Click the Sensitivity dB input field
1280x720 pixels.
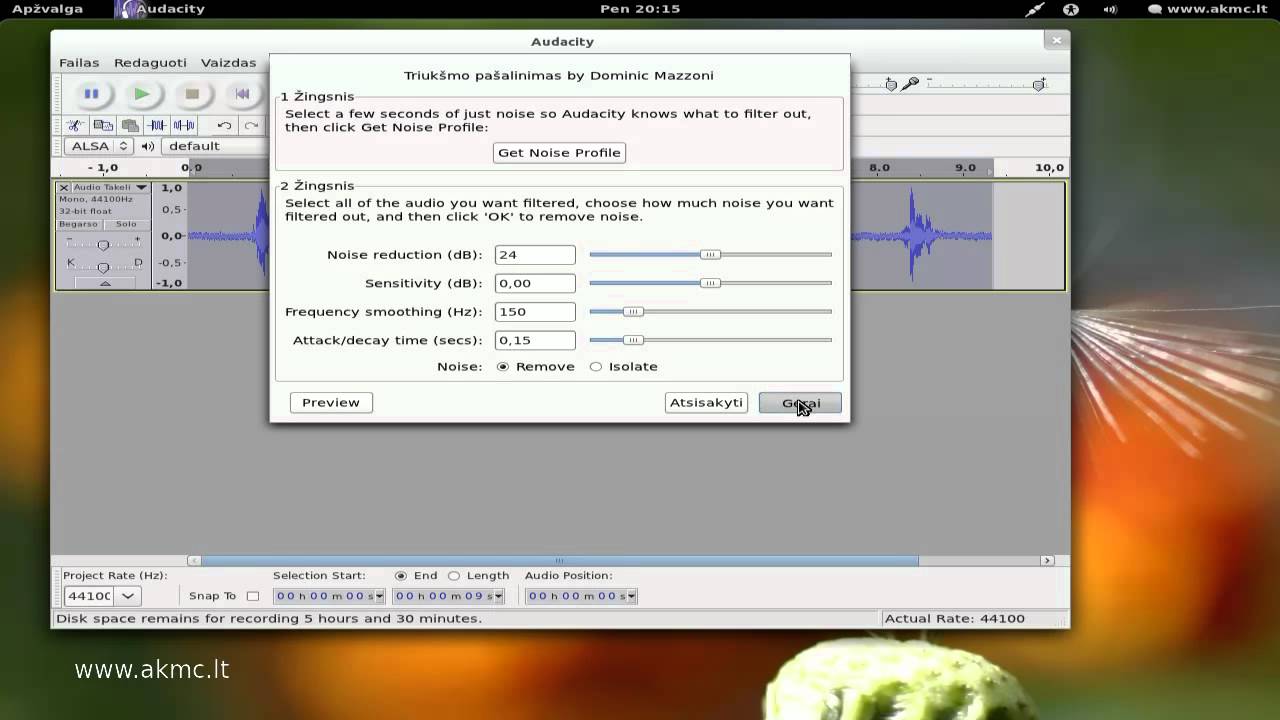click(x=535, y=283)
